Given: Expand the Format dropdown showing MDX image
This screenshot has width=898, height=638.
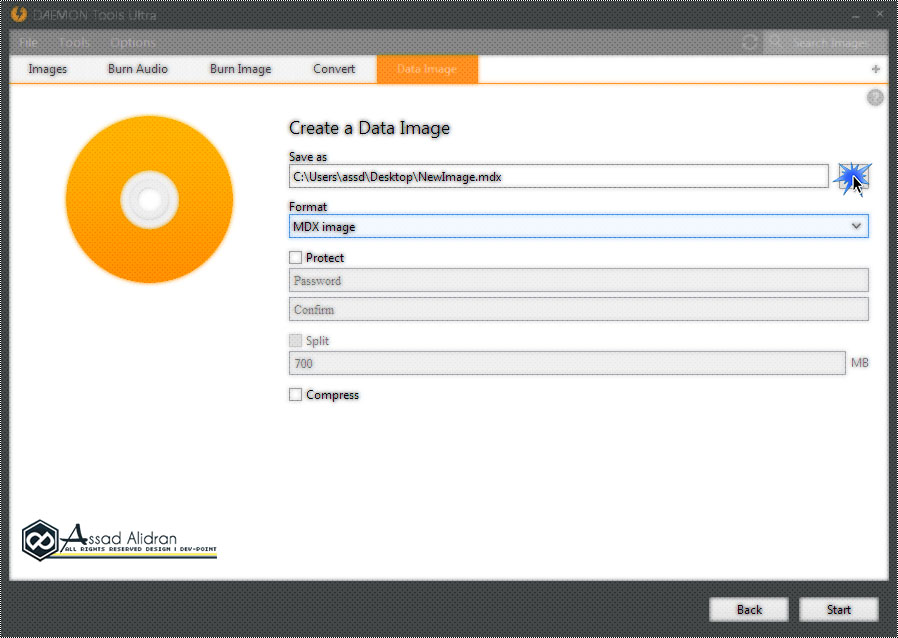Looking at the screenshot, I should point(578,226).
